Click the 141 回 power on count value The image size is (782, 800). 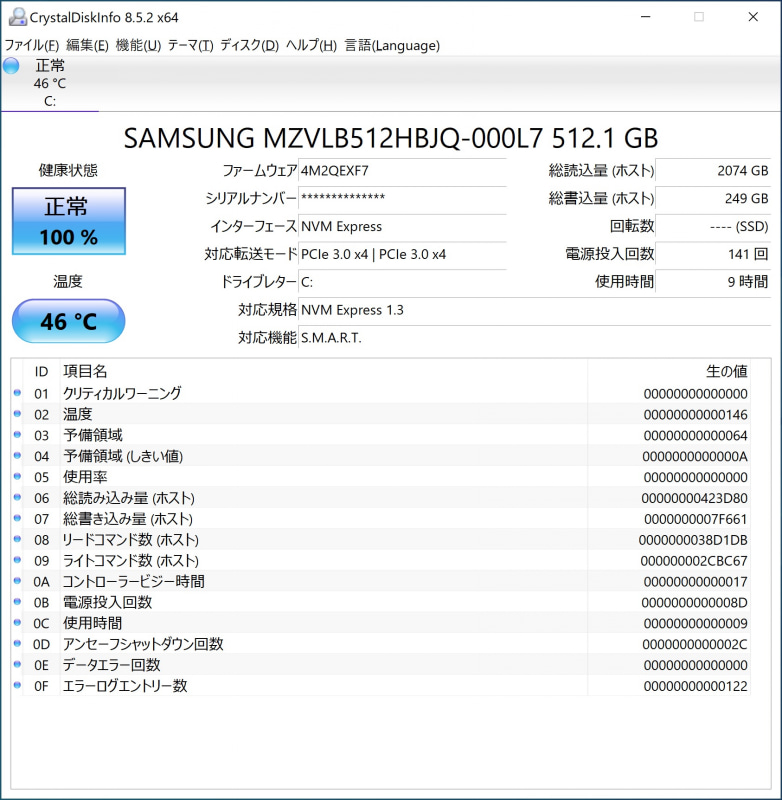point(713,254)
